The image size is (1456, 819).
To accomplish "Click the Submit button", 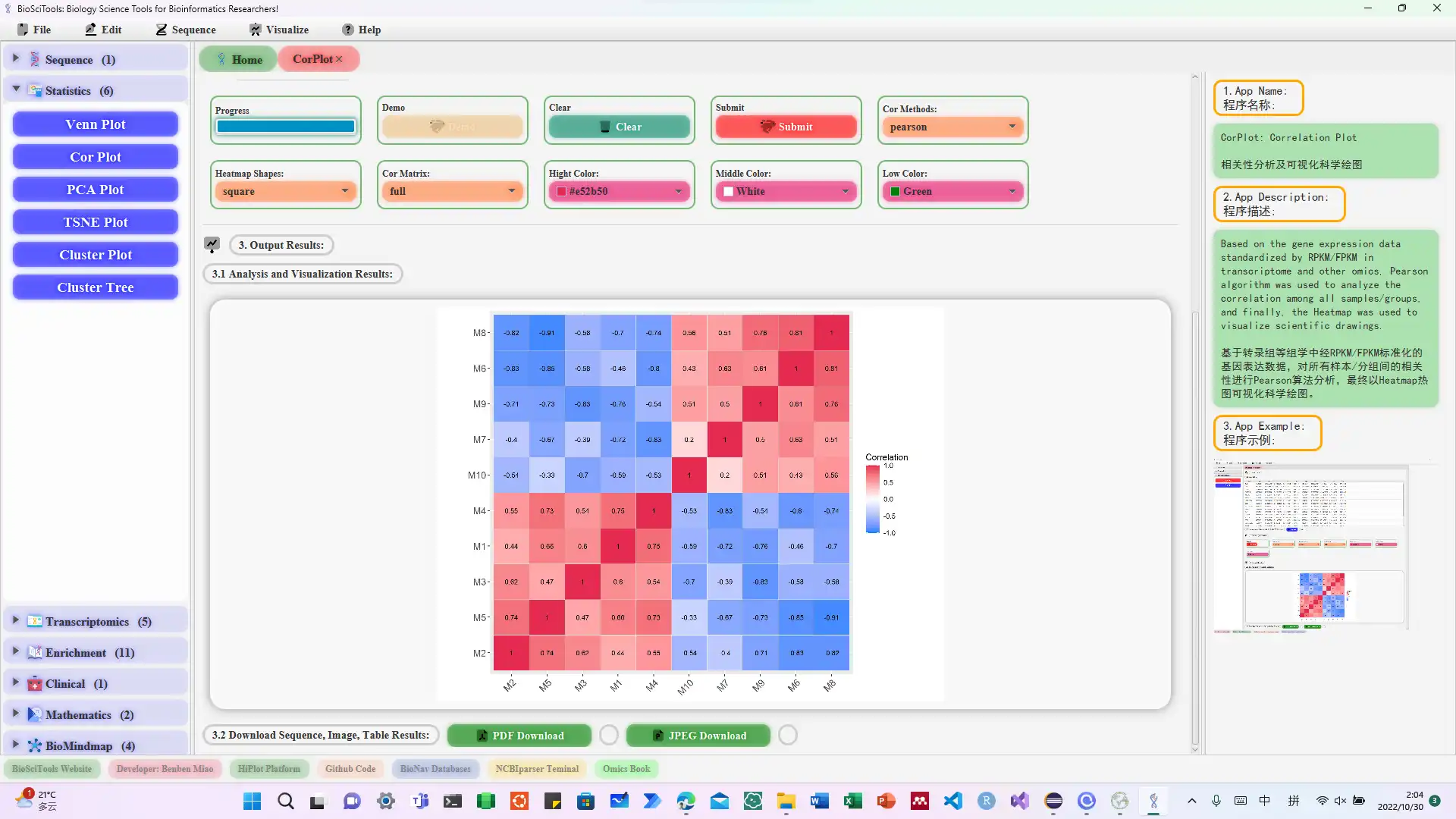I will [786, 126].
